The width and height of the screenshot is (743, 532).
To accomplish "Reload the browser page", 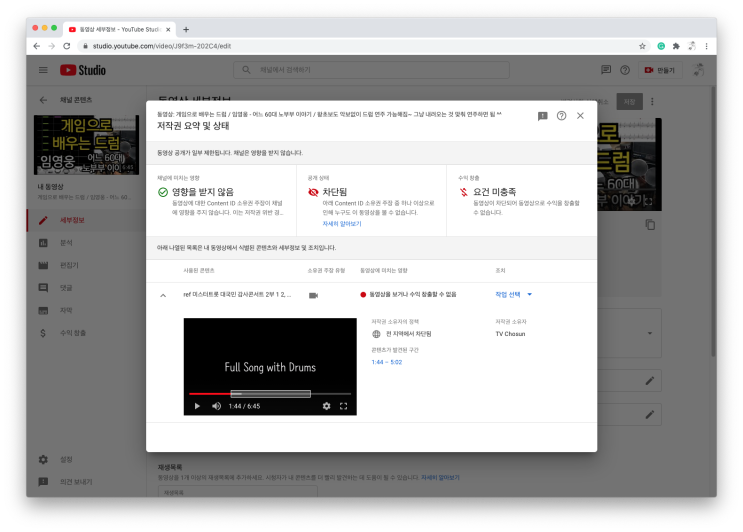I will pyautogui.click(x=67, y=46).
